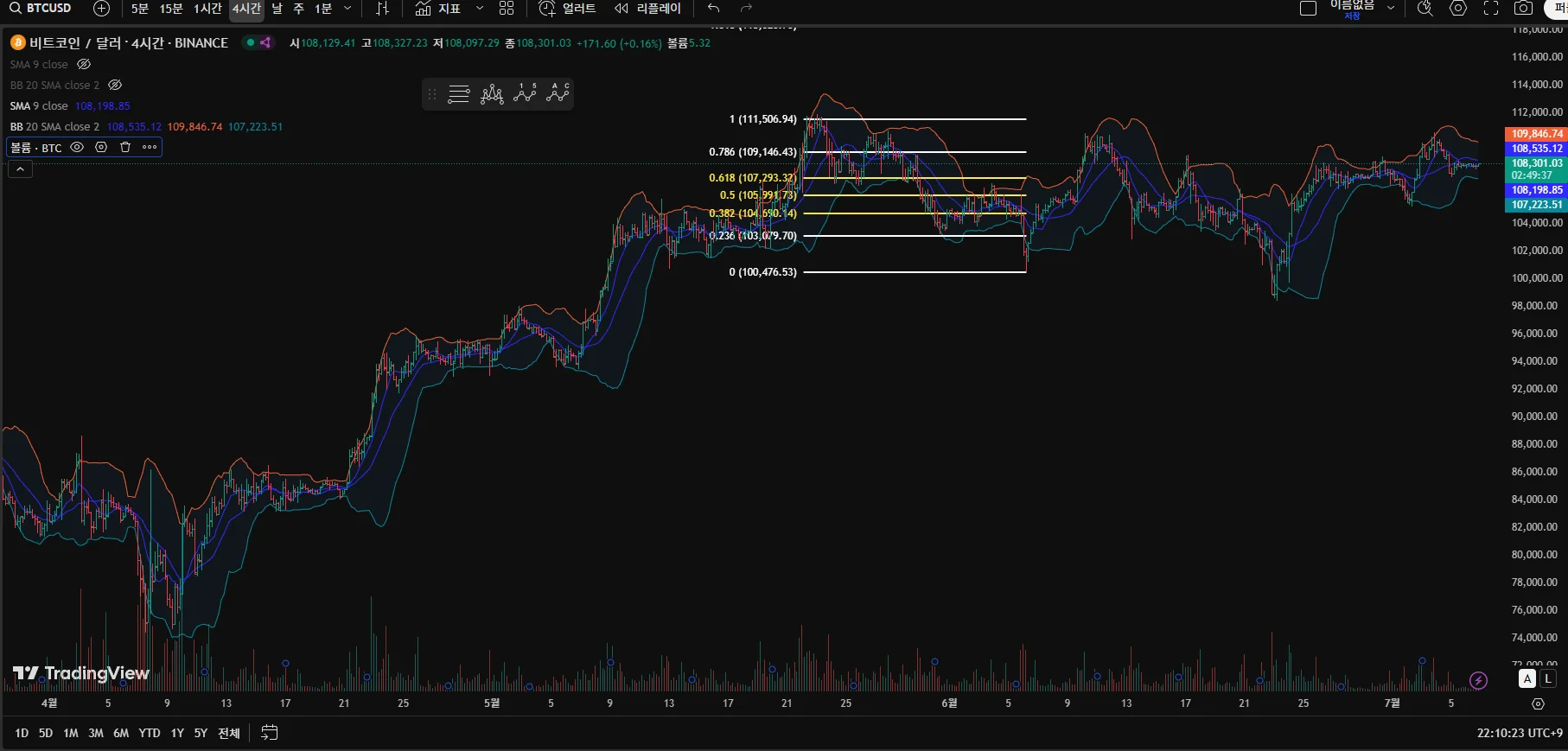Switch to the 1시간 timeframe
The image size is (1568, 751).
(207, 9)
